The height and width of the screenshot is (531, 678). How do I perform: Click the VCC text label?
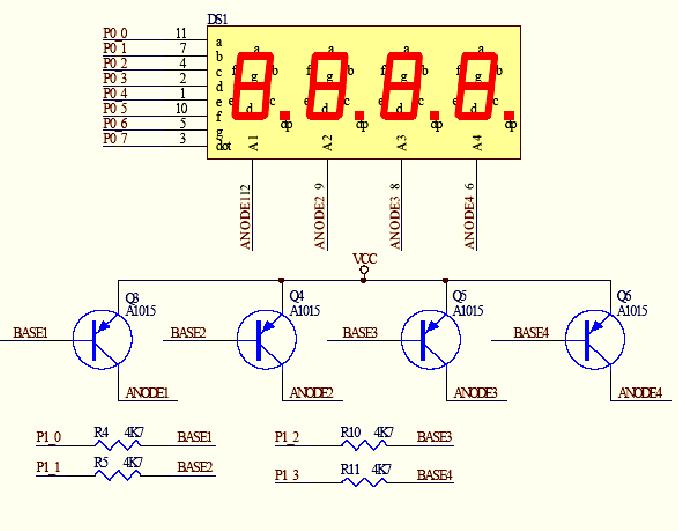(365, 259)
